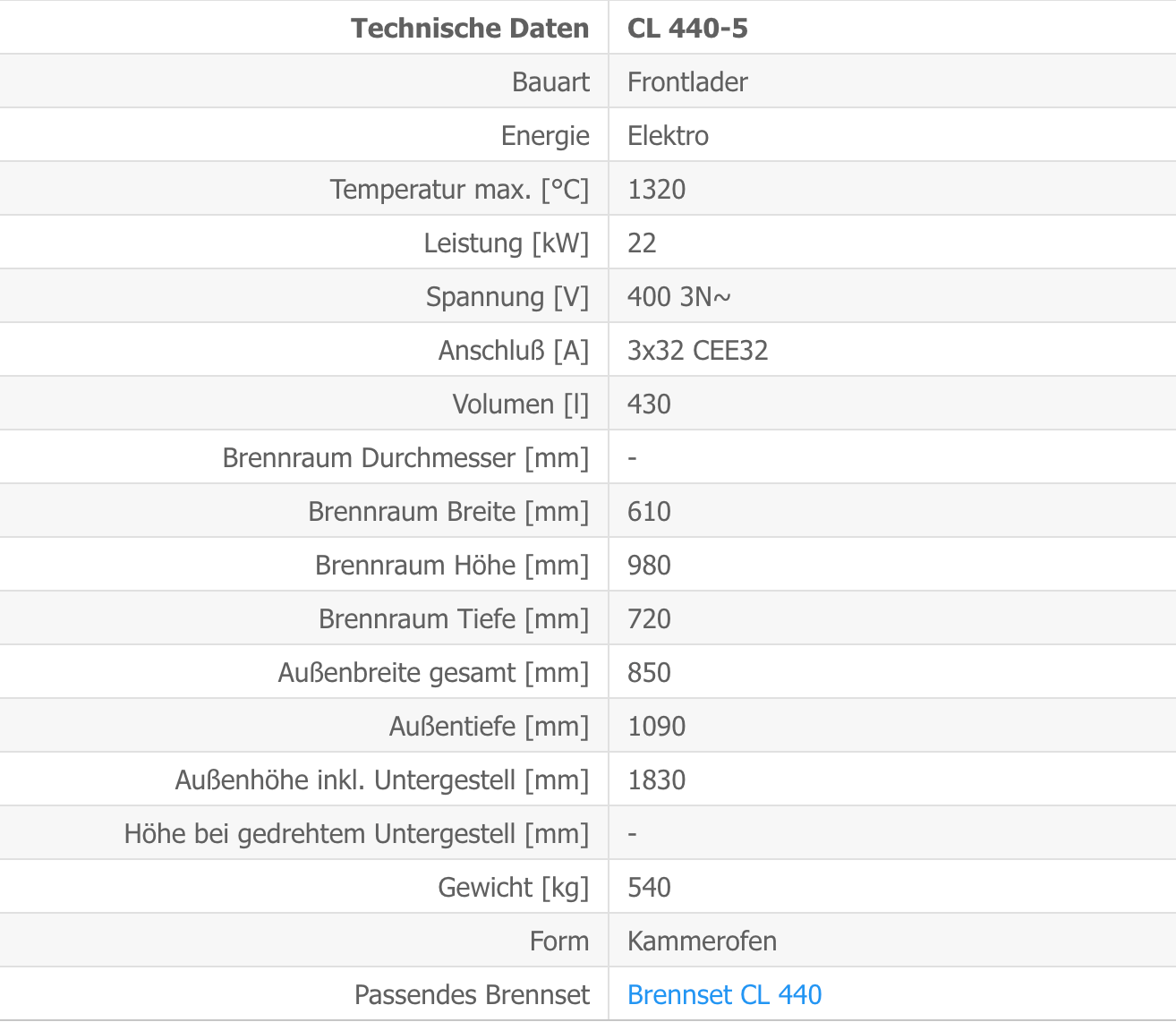Select the 980 chamber height value
Image resolution: width=1176 pixels, height=1022 pixels.
[x=649, y=565]
